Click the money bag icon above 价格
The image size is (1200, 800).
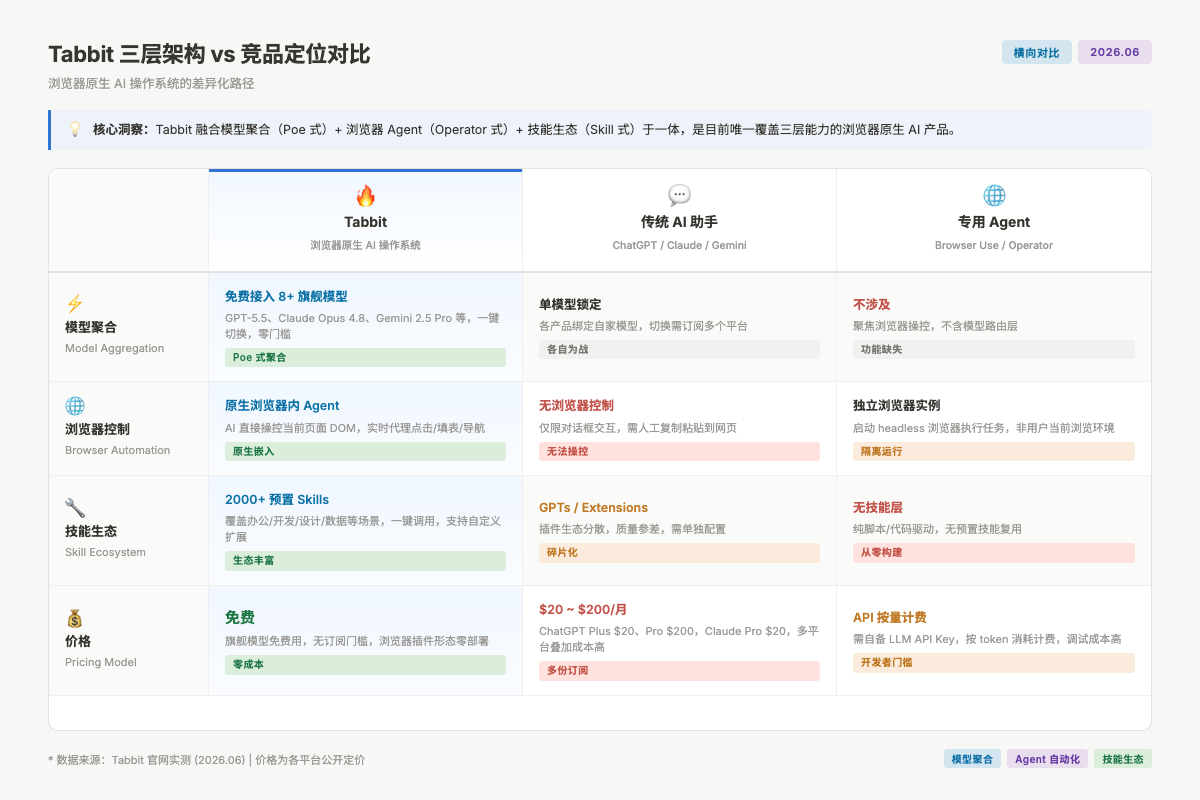tap(75, 618)
